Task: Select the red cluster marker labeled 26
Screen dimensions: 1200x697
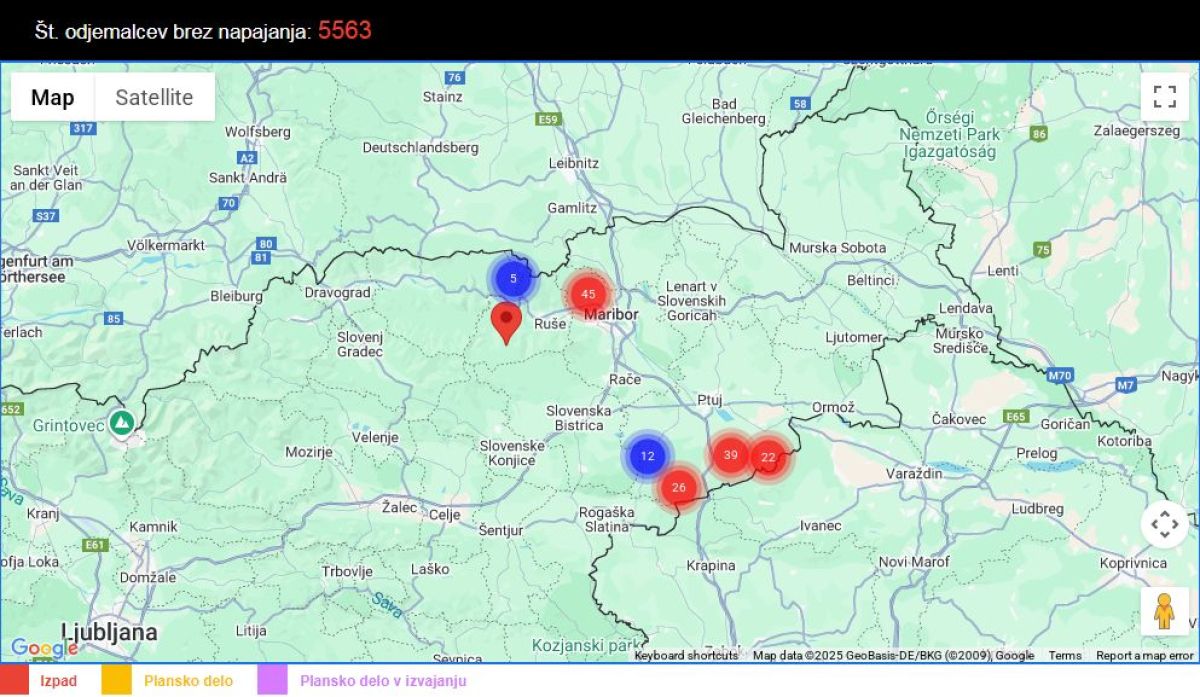Action: tap(679, 488)
